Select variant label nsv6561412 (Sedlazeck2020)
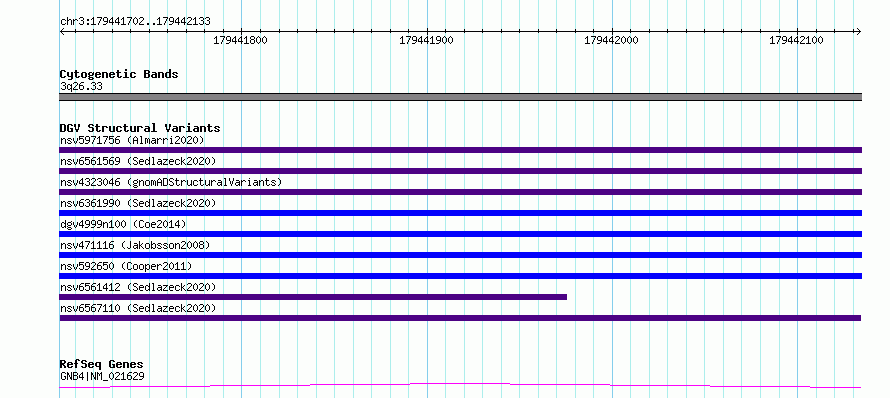This screenshot has width=890, height=398. [138, 287]
